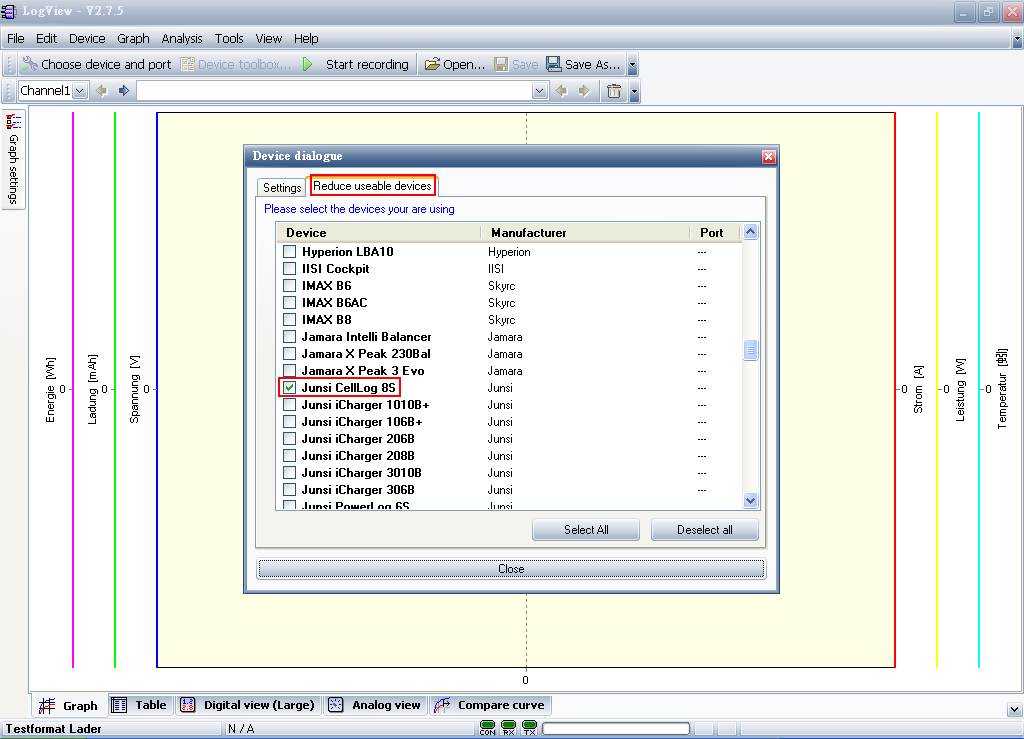Switch to the Table view icon tab
The height and width of the screenshot is (739, 1024).
point(119,705)
